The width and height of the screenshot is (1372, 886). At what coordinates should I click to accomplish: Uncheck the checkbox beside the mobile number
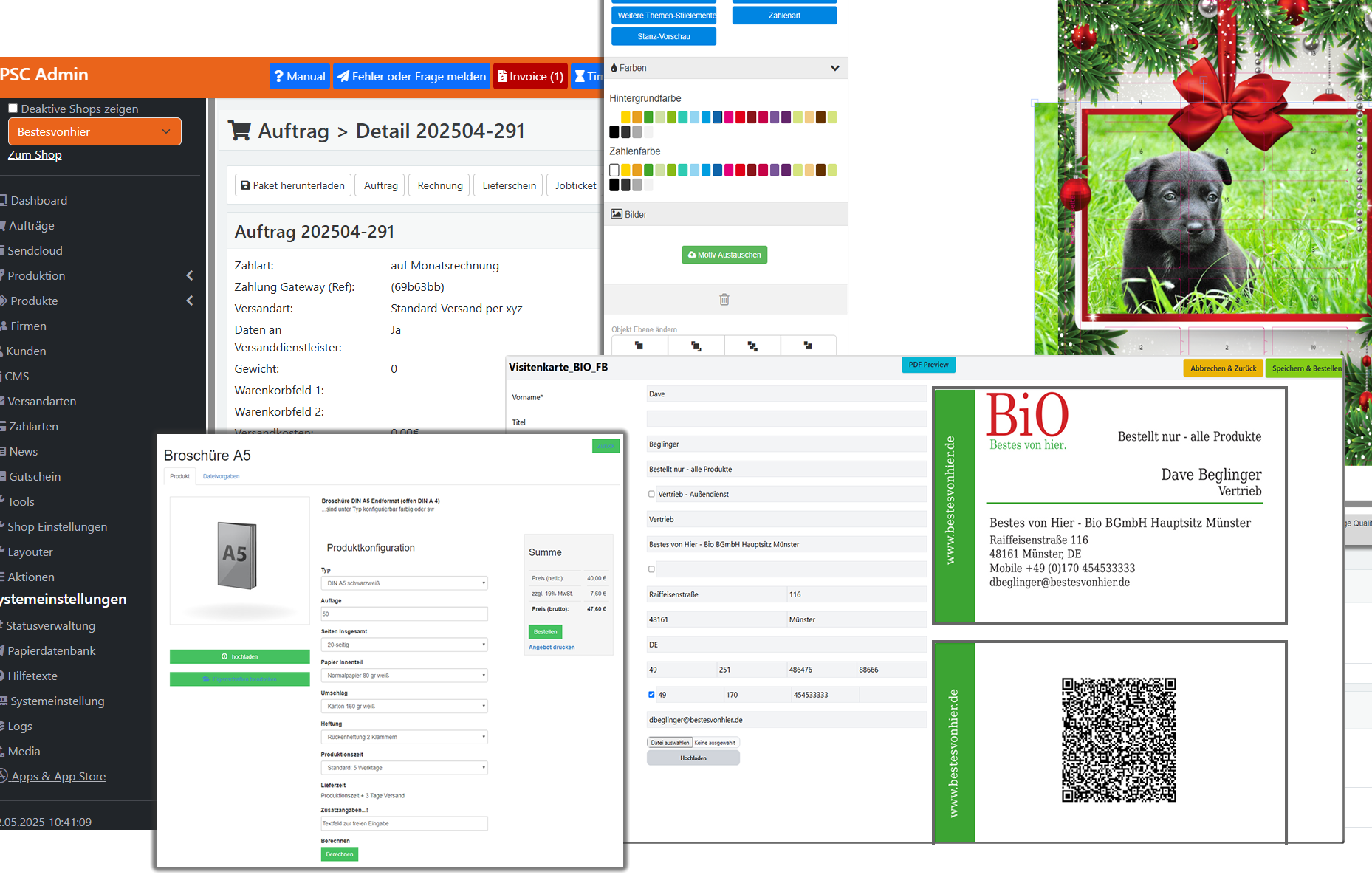[x=651, y=695]
